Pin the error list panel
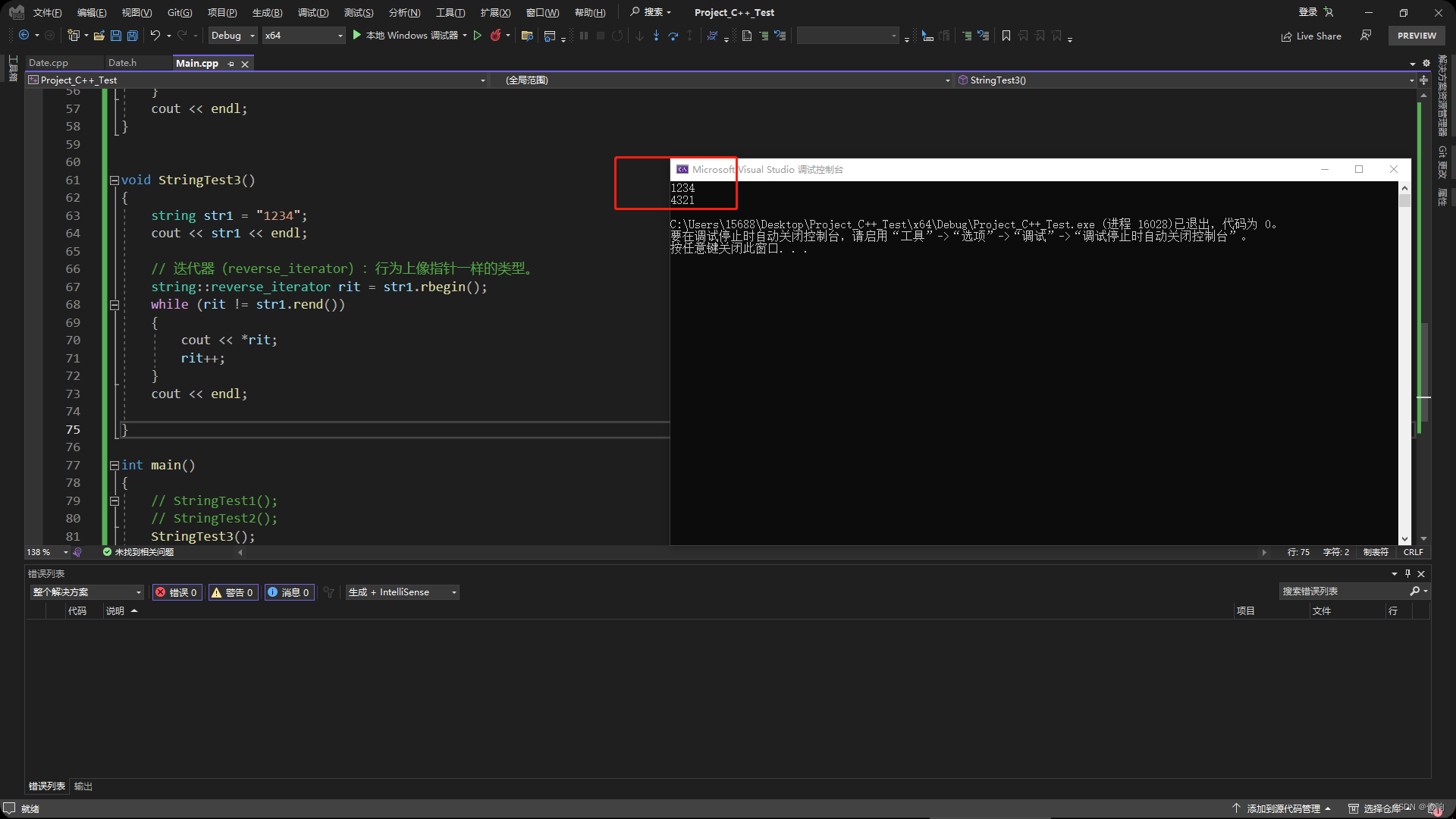The height and width of the screenshot is (819, 1456). 1408,573
